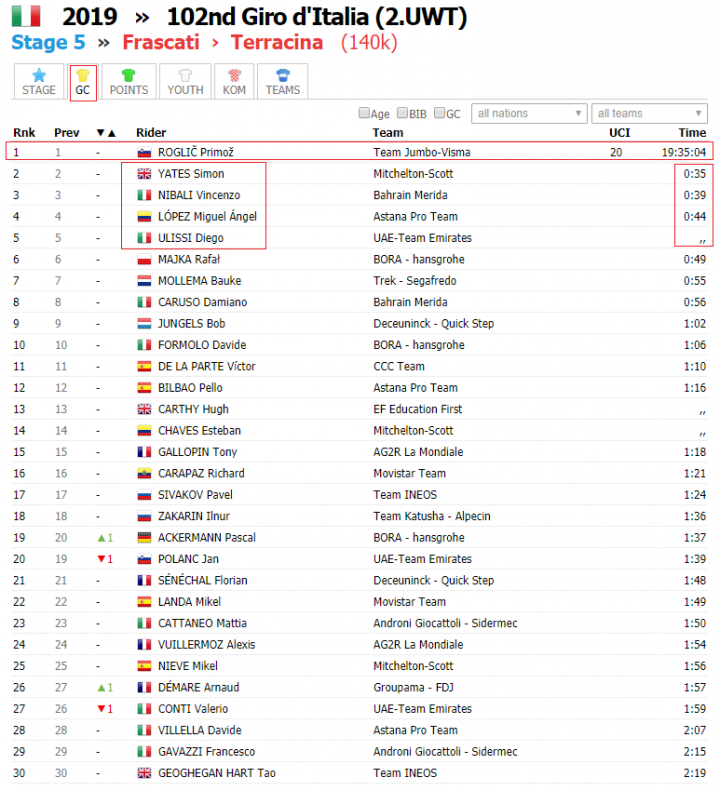Open Groupama - FDJ team page
The image size is (720, 791).
pos(413,688)
